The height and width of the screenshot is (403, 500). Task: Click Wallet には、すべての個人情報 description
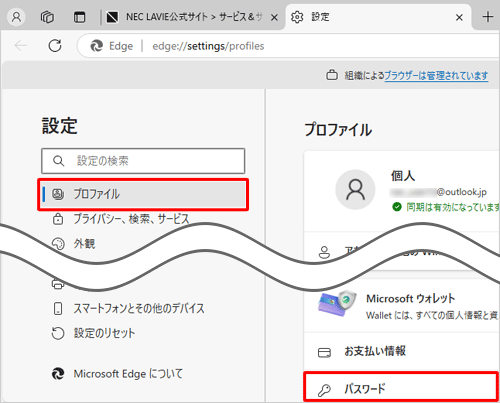coord(433,315)
